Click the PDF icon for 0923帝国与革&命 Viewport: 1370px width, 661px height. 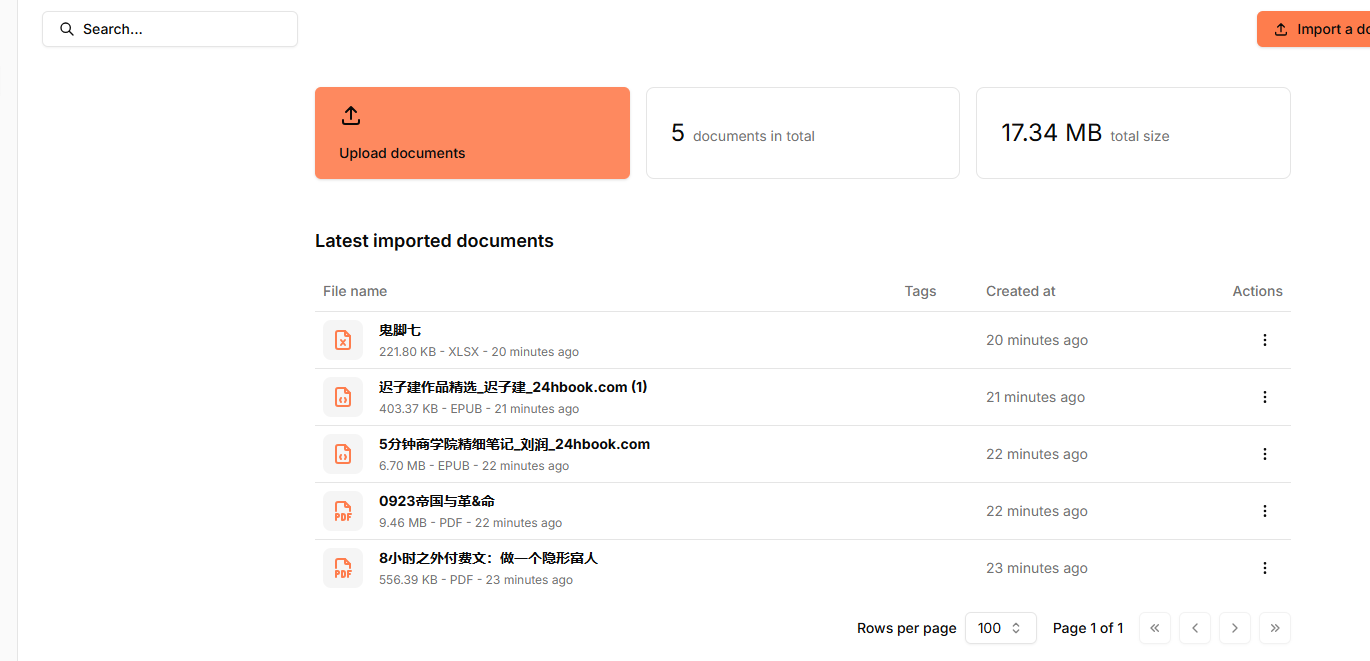click(343, 511)
